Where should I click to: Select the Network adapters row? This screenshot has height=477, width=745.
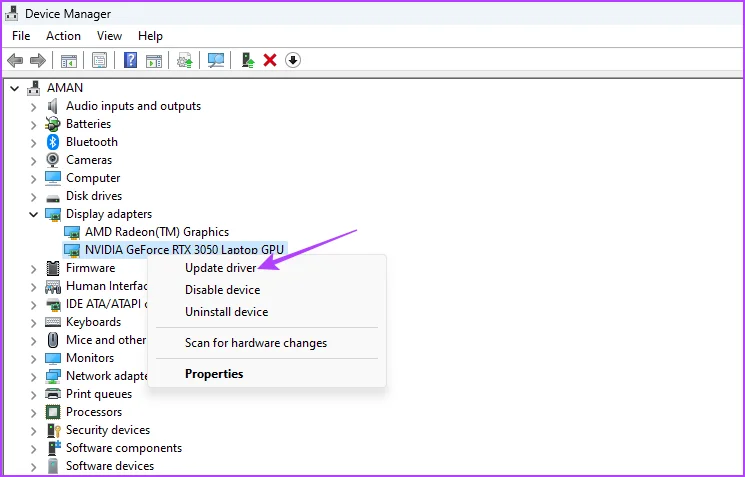(x=107, y=376)
